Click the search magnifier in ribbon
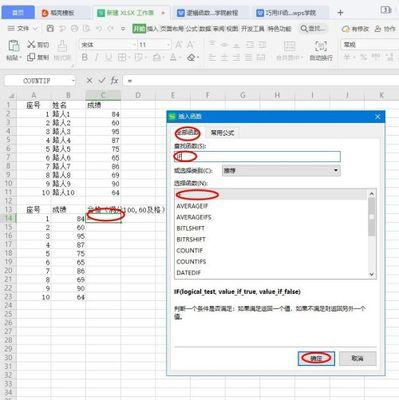Image resolution: width=399 pixels, height=400 pixels. click(x=304, y=29)
